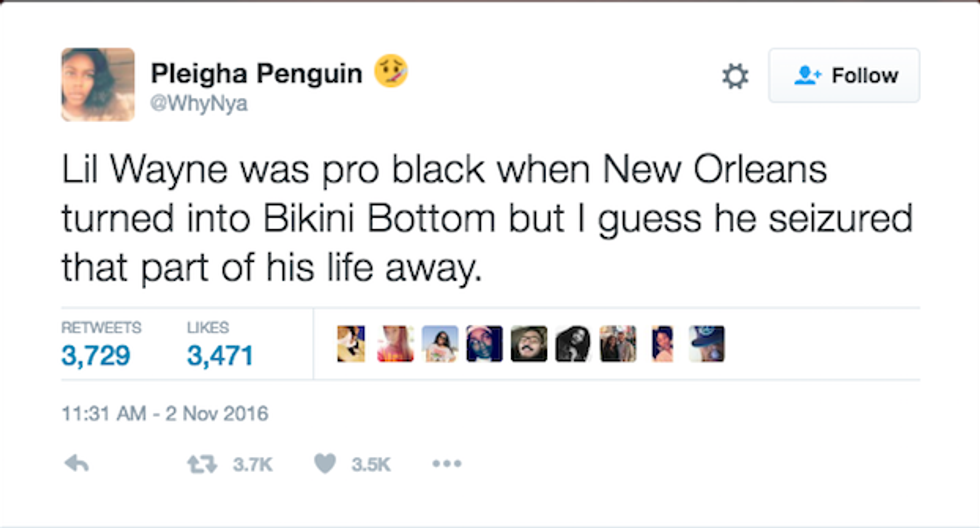This screenshot has height=528, width=980.
Task: Like the tweet with the heart icon
Action: click(x=325, y=464)
